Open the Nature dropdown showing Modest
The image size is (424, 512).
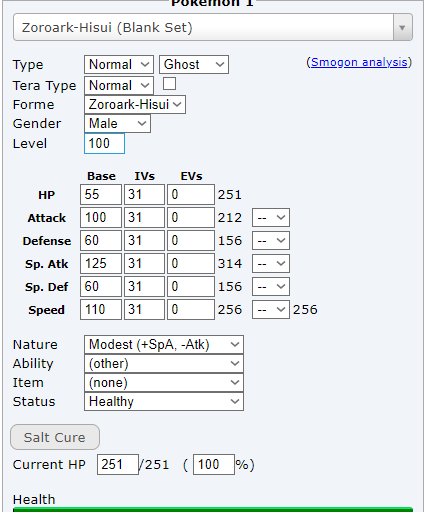[x=164, y=344]
